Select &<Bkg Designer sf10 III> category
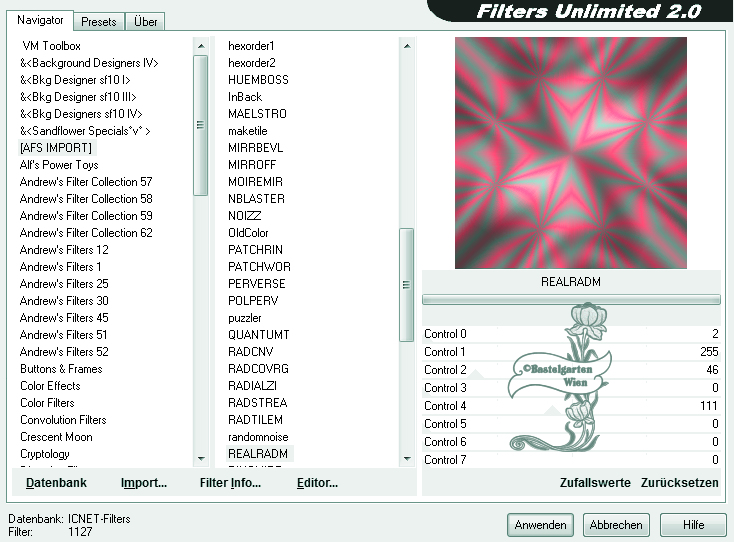 (x=78, y=97)
